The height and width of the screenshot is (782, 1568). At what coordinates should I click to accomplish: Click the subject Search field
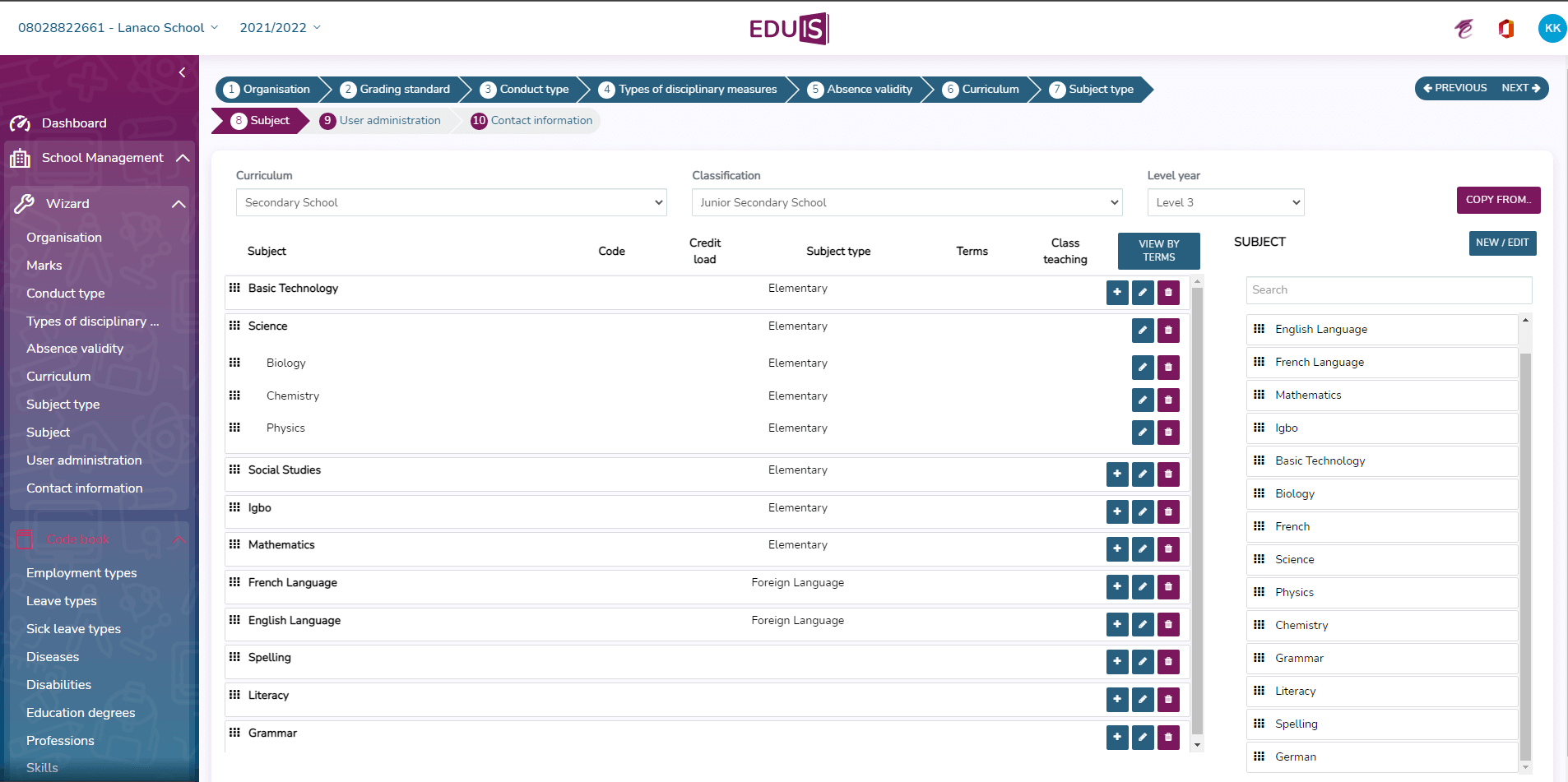1388,290
